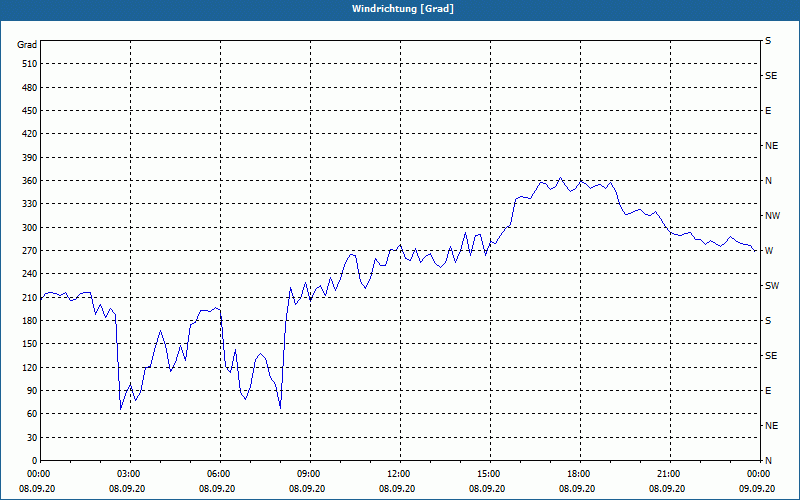Click the E compass label beside the 90 gridline

[x=768, y=391]
